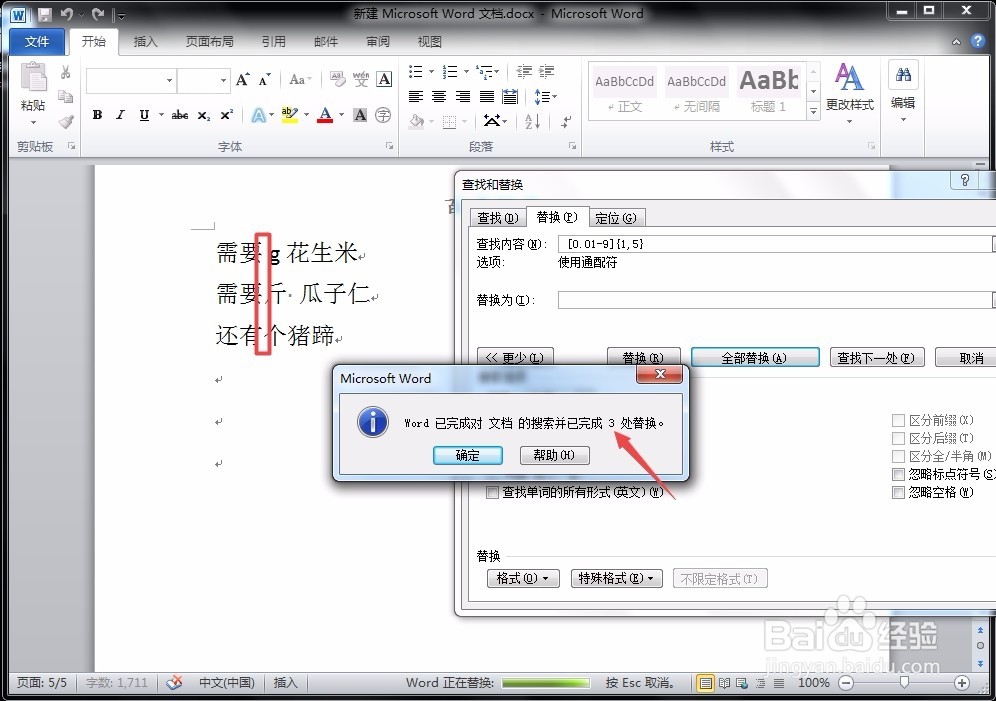The height and width of the screenshot is (701, 996).
Task: Expand the styles gallery
Action: point(813,112)
